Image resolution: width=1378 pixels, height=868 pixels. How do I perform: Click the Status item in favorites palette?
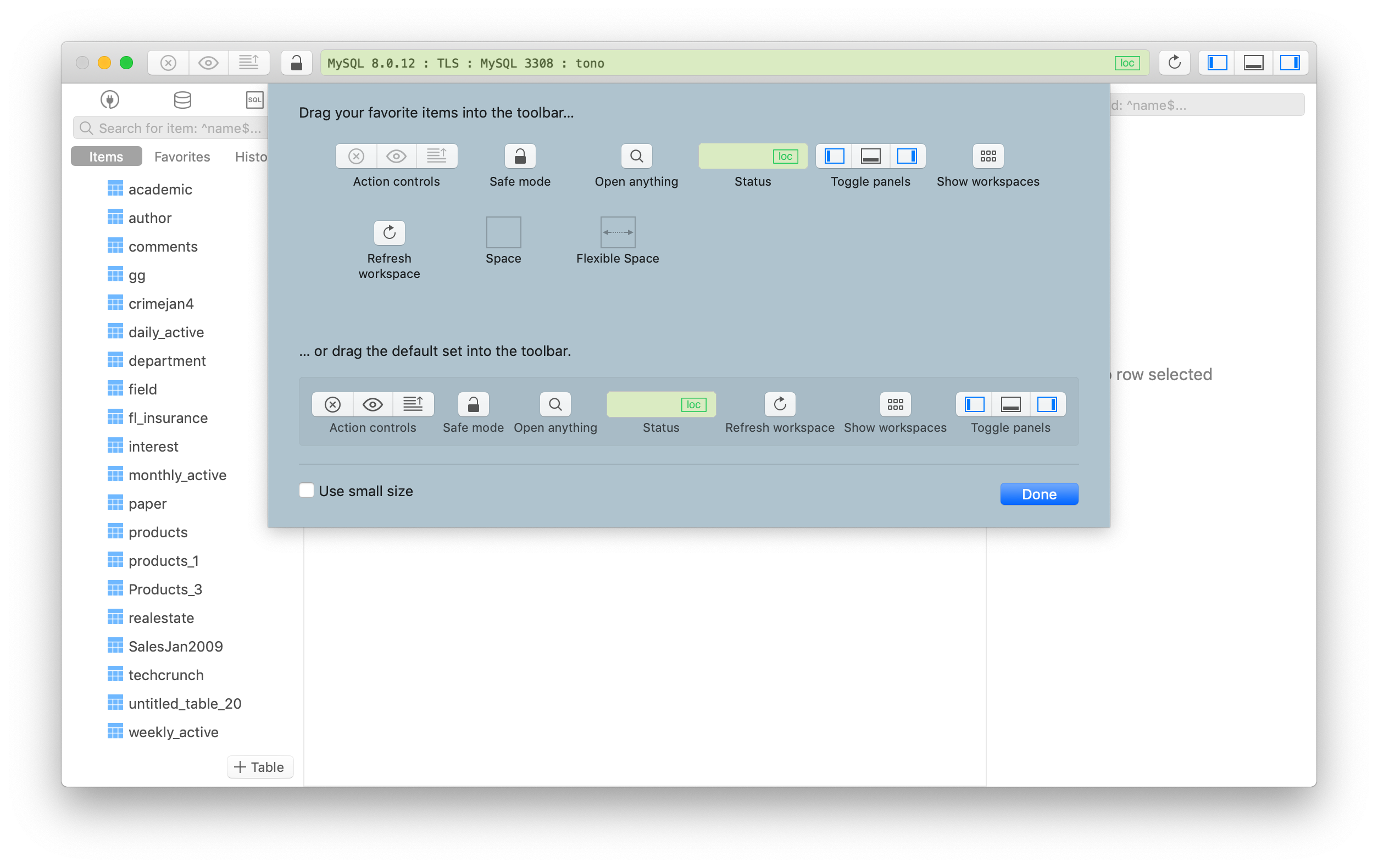(753, 156)
